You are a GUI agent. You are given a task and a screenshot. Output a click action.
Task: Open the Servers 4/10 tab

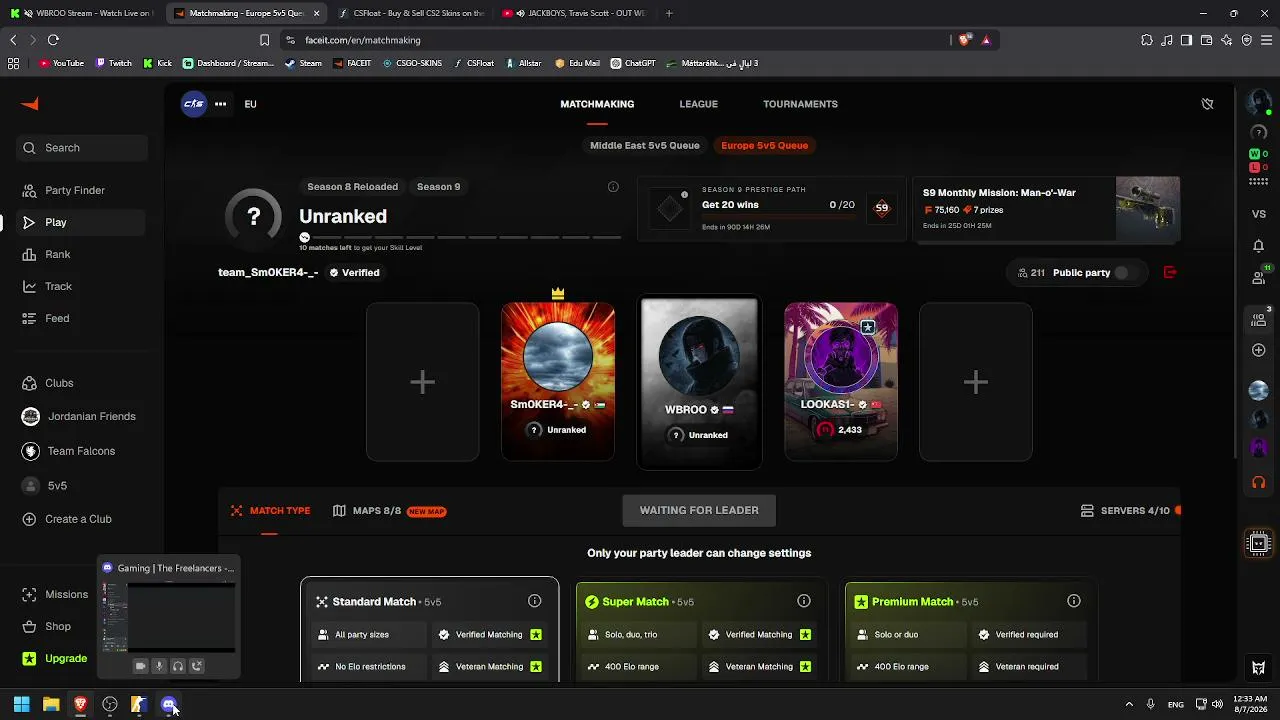click(1125, 511)
